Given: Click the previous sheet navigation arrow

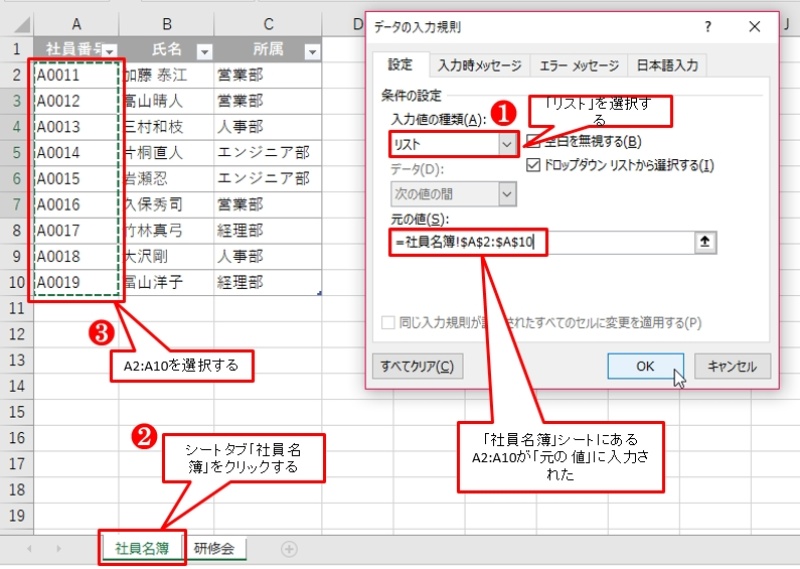Looking at the screenshot, I should (29, 548).
